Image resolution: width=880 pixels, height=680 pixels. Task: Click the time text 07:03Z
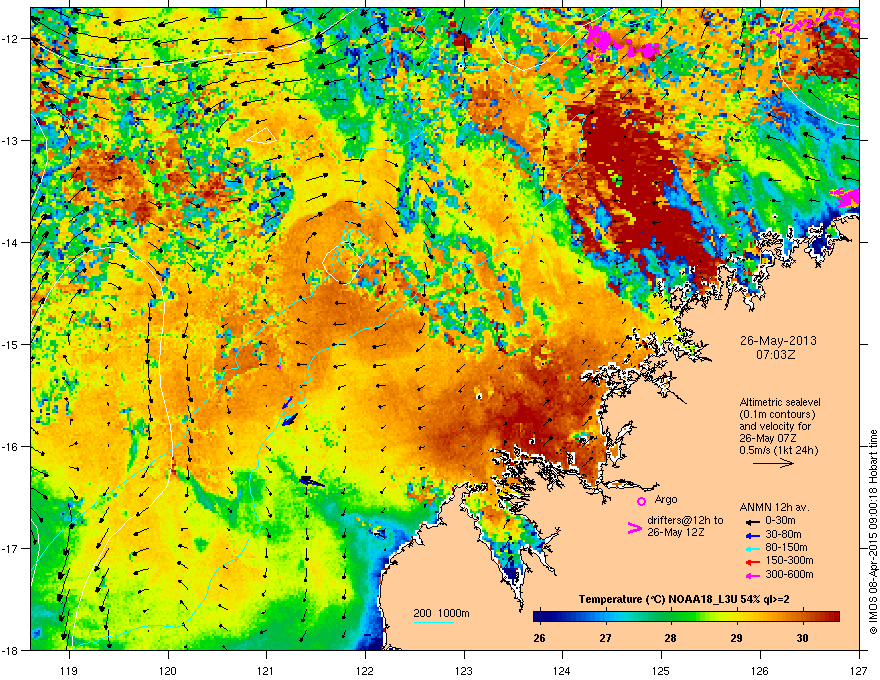776,355
